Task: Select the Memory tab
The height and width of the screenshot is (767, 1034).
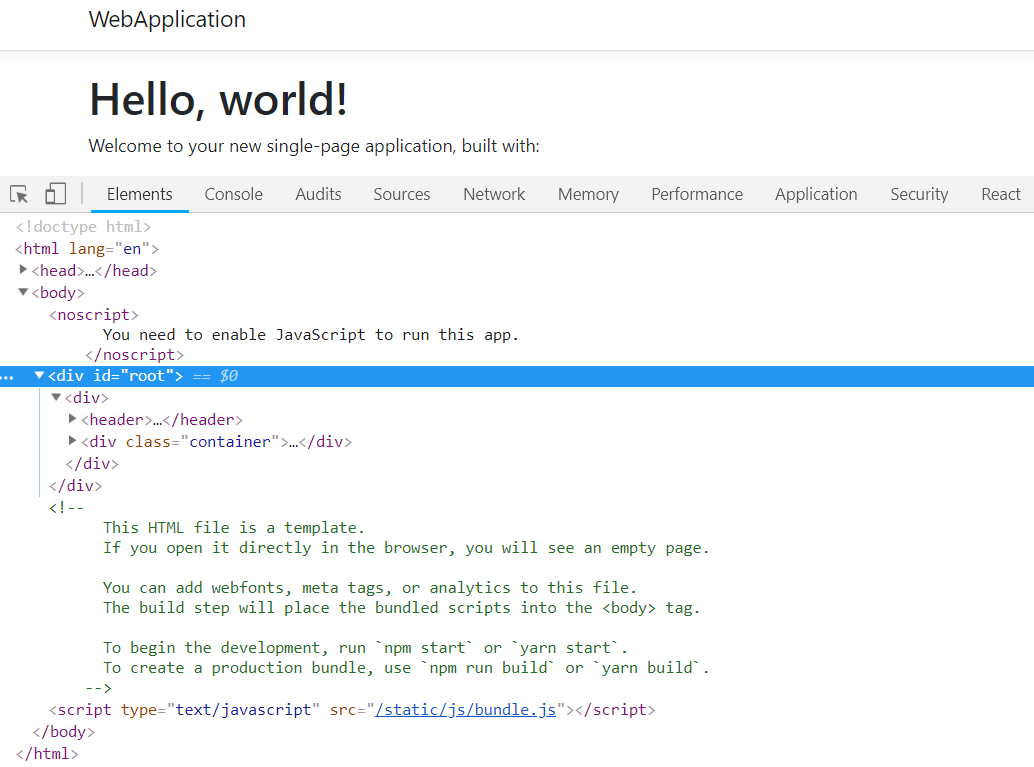Action: coord(587,194)
